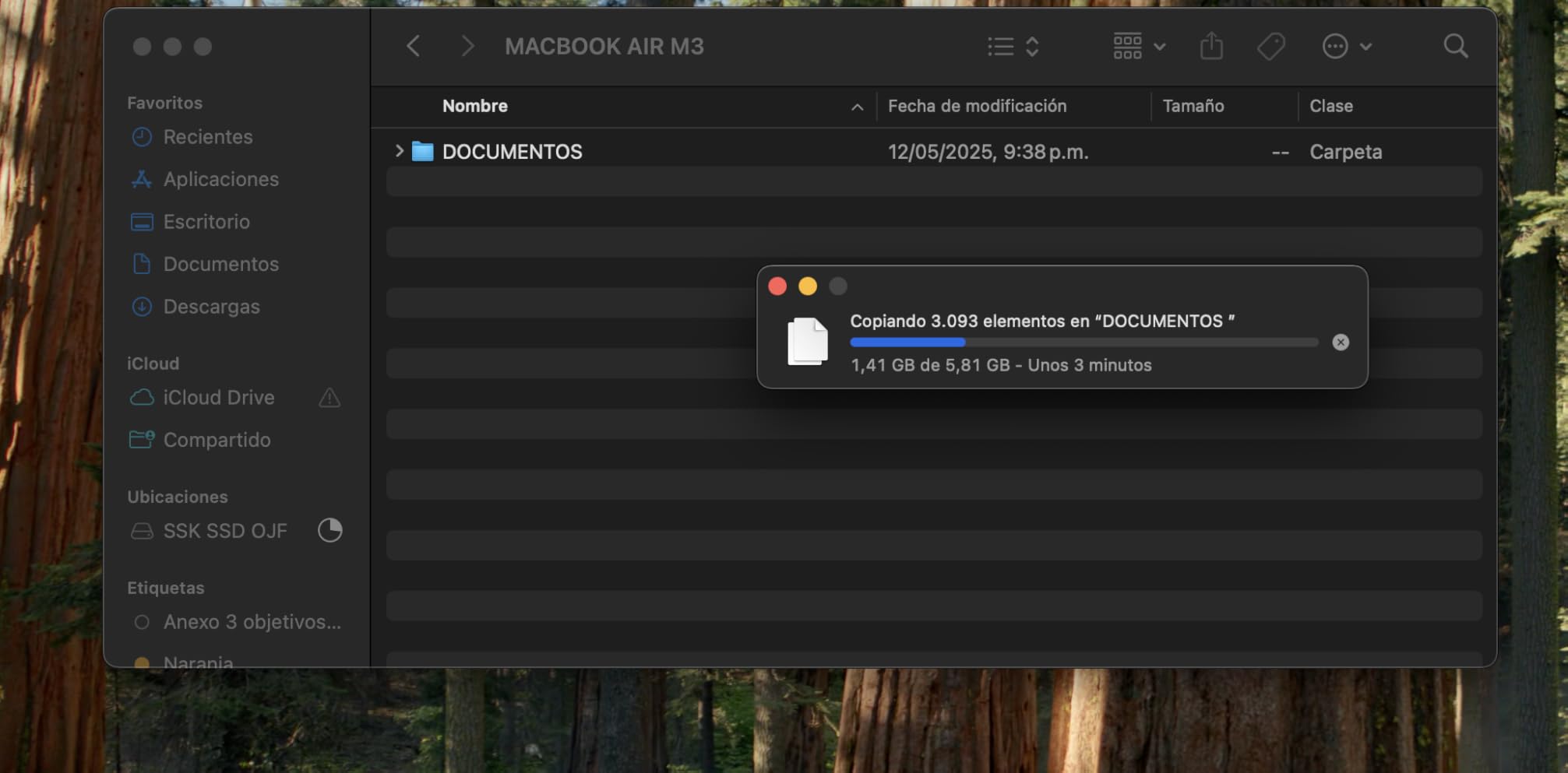Screen dimensions: 1568x773
Task: Open the grouping options dropdown
Action: [x=1139, y=47]
